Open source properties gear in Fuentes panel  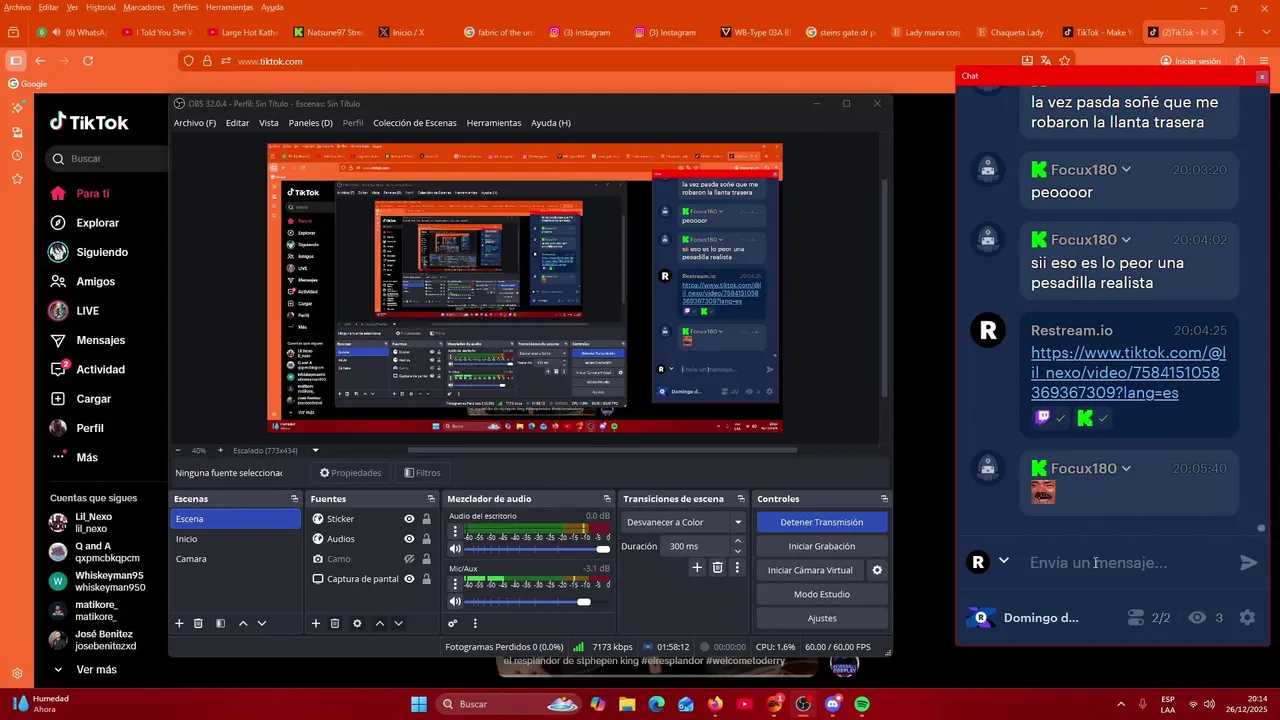pyautogui.click(x=357, y=623)
